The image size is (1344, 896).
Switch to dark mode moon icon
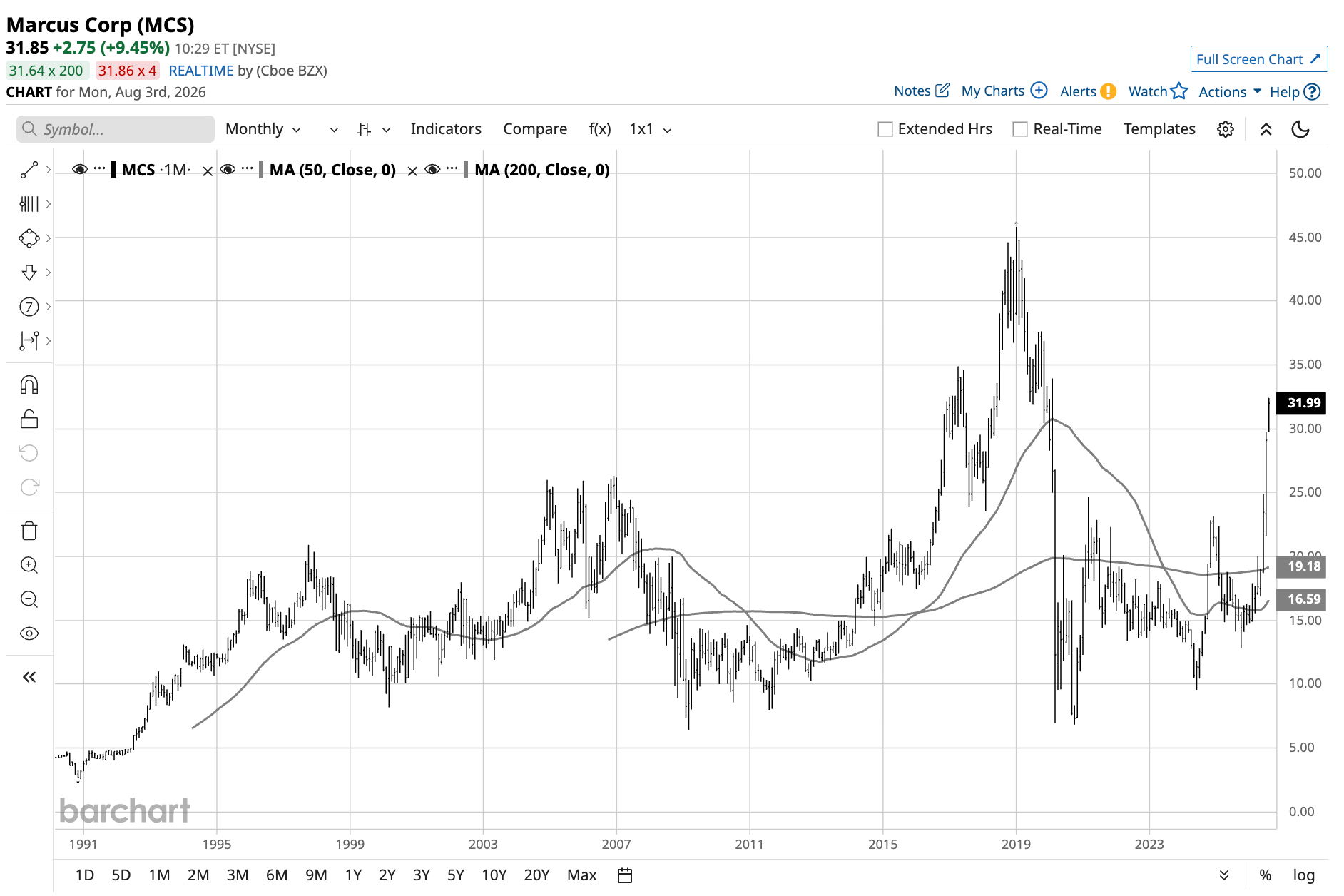(x=1300, y=129)
